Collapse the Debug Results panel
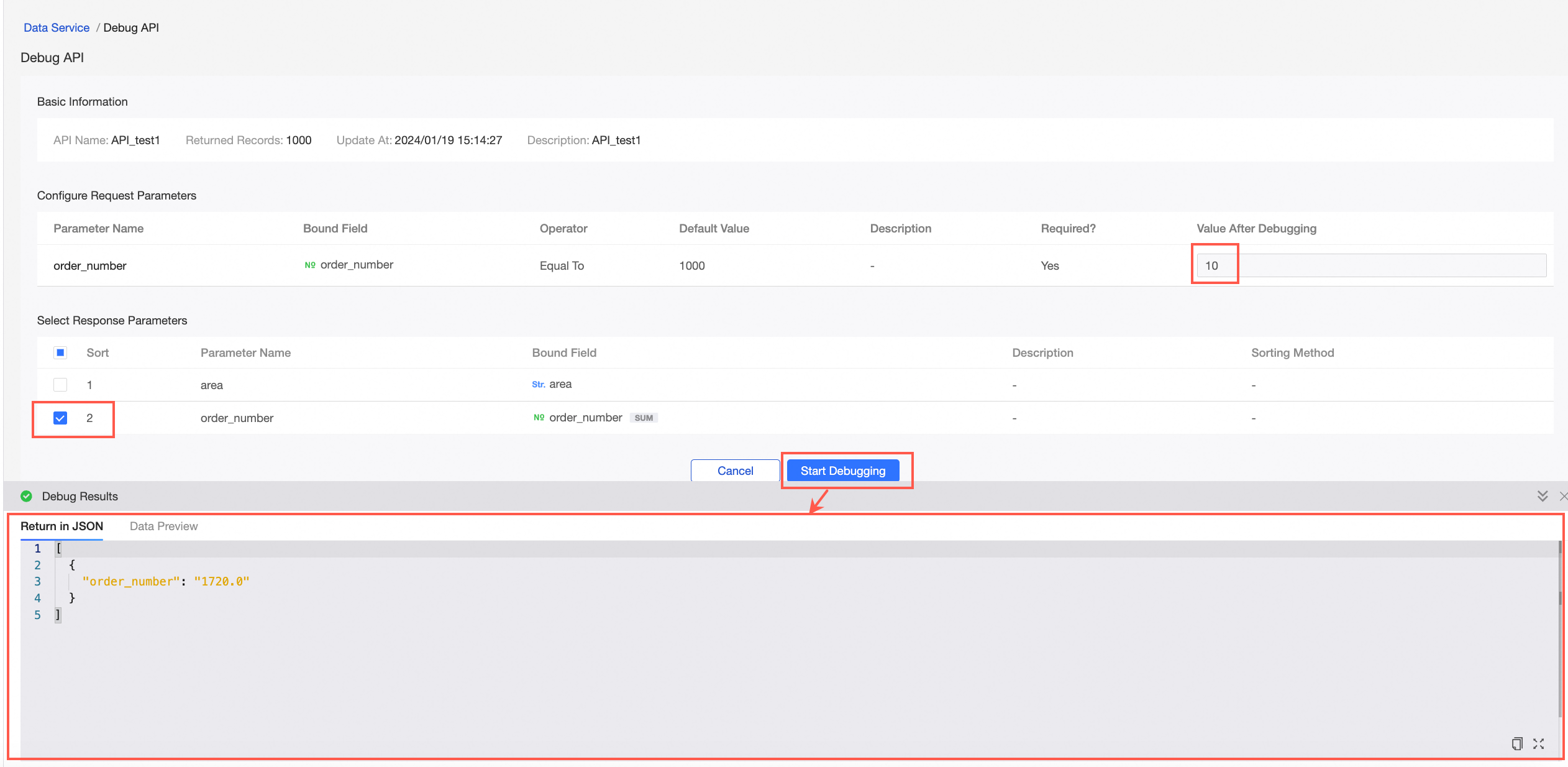The height and width of the screenshot is (767, 1568). 1542,496
